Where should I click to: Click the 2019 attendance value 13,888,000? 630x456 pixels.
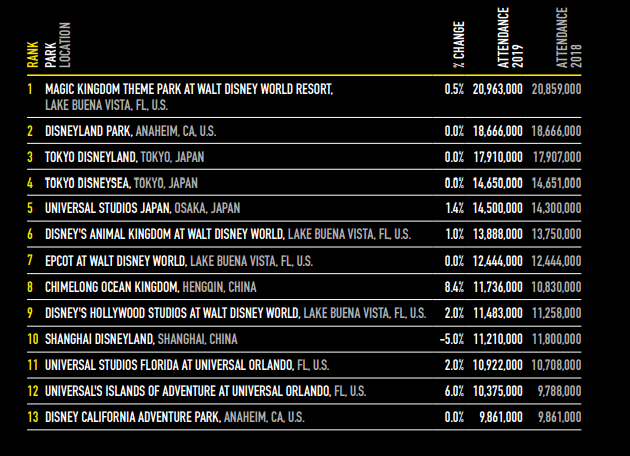click(x=498, y=234)
